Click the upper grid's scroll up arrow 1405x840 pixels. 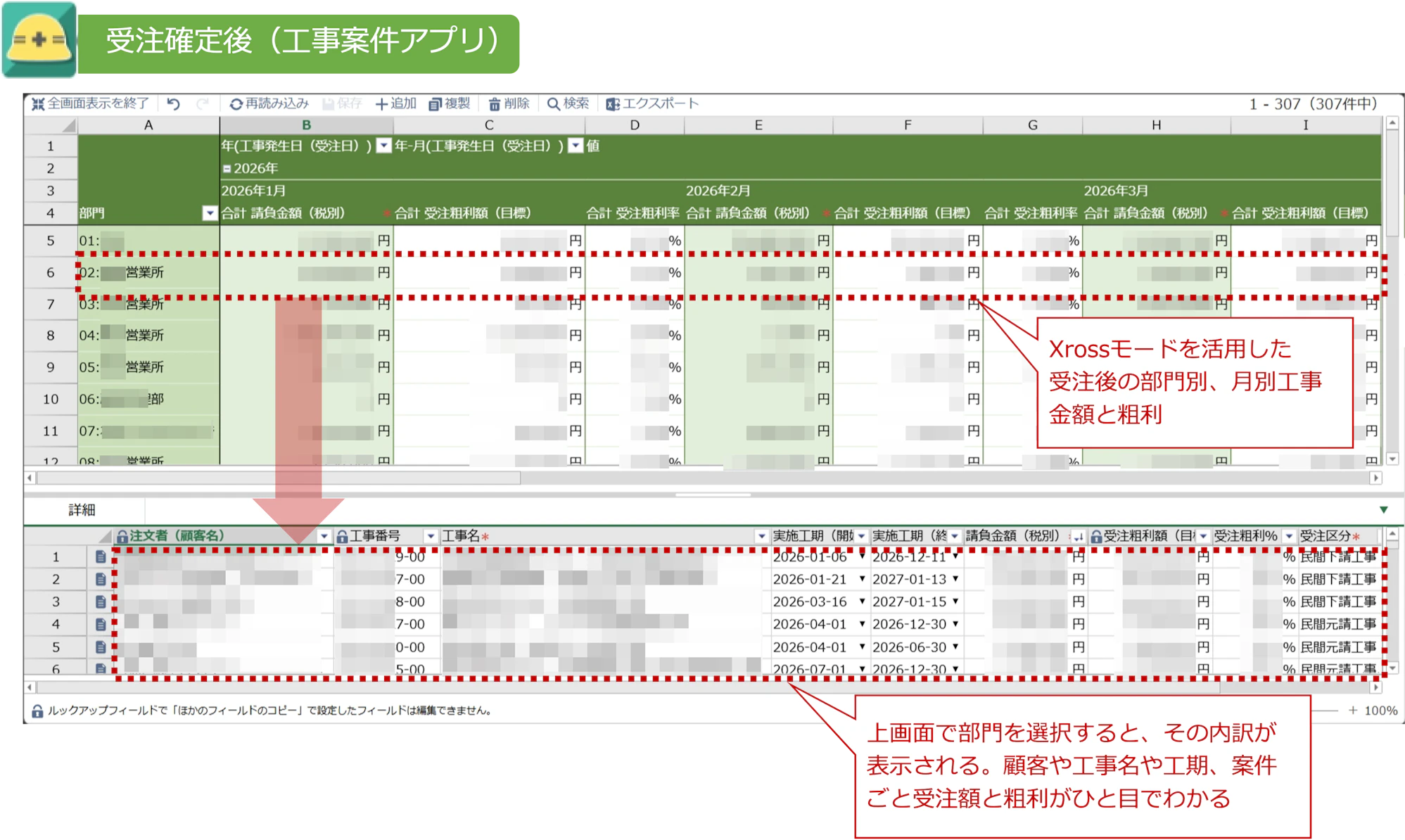pos(1392,123)
